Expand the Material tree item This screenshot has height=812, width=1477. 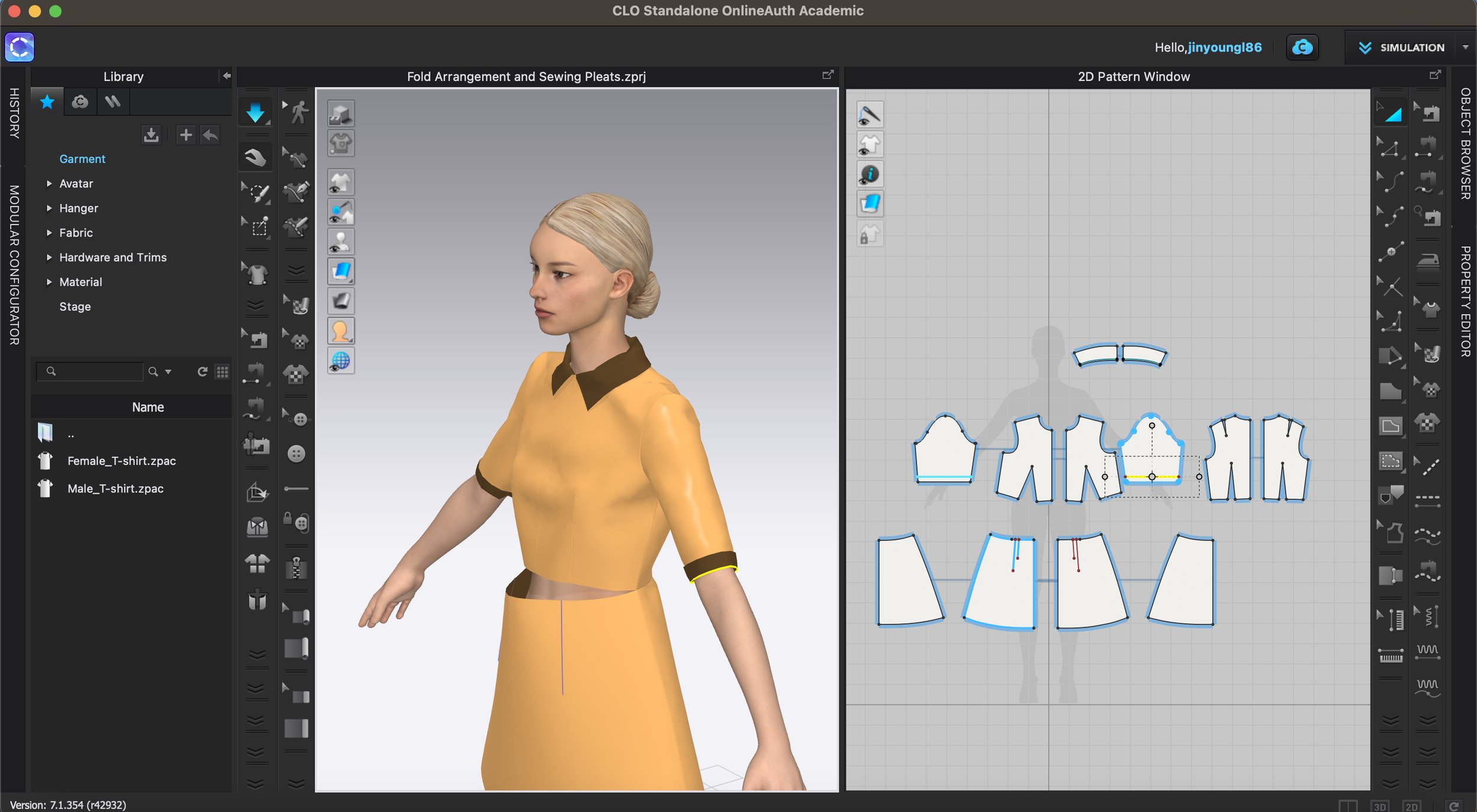click(49, 282)
